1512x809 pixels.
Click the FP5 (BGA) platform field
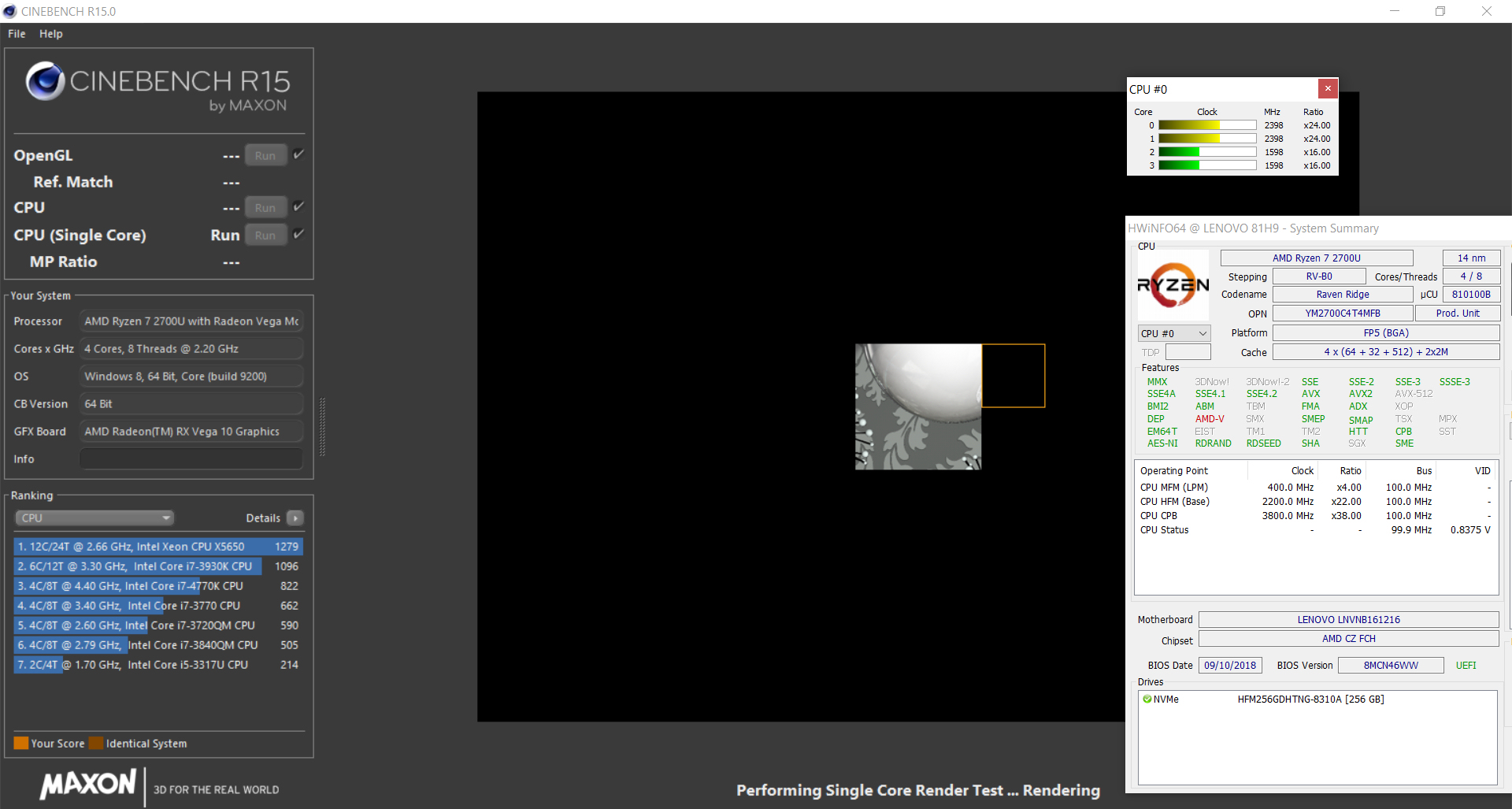tap(1386, 333)
